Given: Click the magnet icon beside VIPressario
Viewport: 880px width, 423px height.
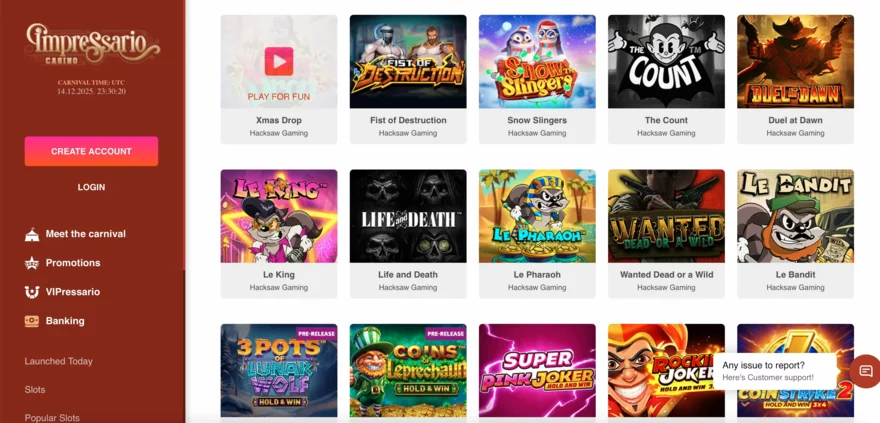Looking at the screenshot, I should click(32, 292).
